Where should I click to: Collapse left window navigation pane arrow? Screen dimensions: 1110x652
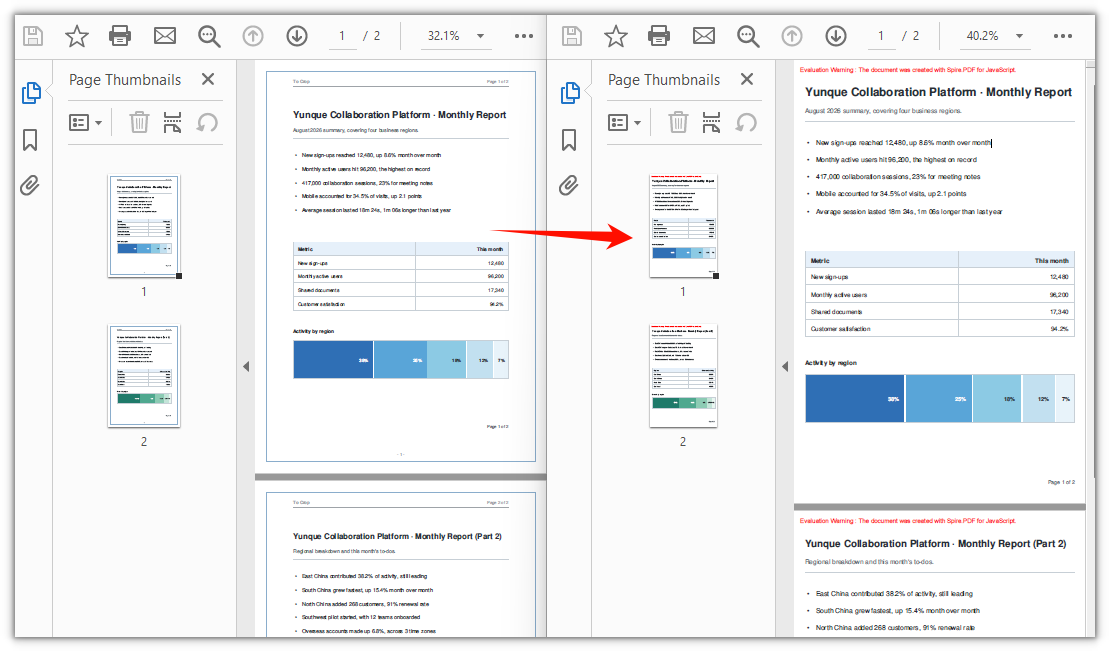(246, 367)
